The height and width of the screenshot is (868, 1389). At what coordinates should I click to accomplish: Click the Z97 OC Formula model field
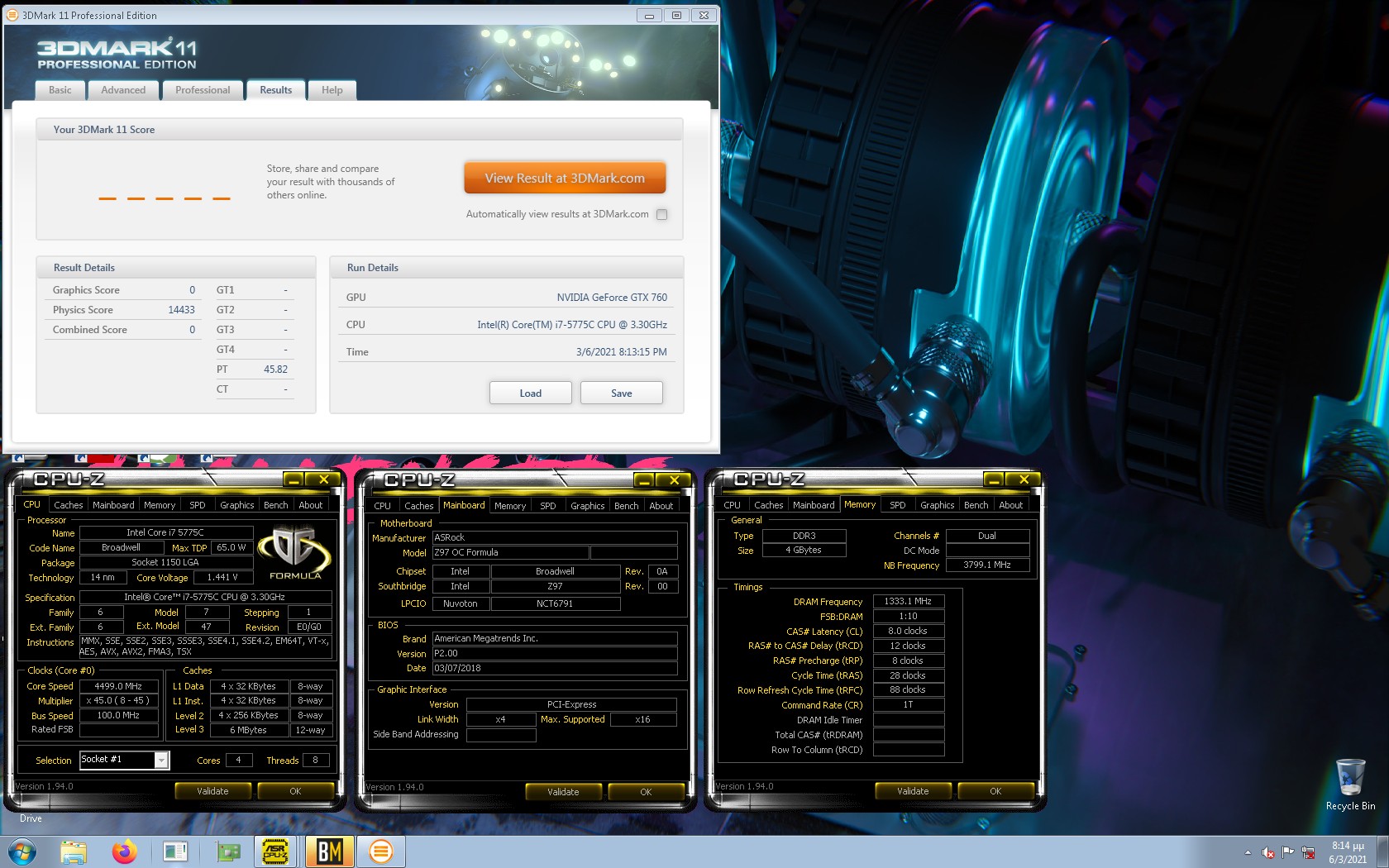click(510, 552)
